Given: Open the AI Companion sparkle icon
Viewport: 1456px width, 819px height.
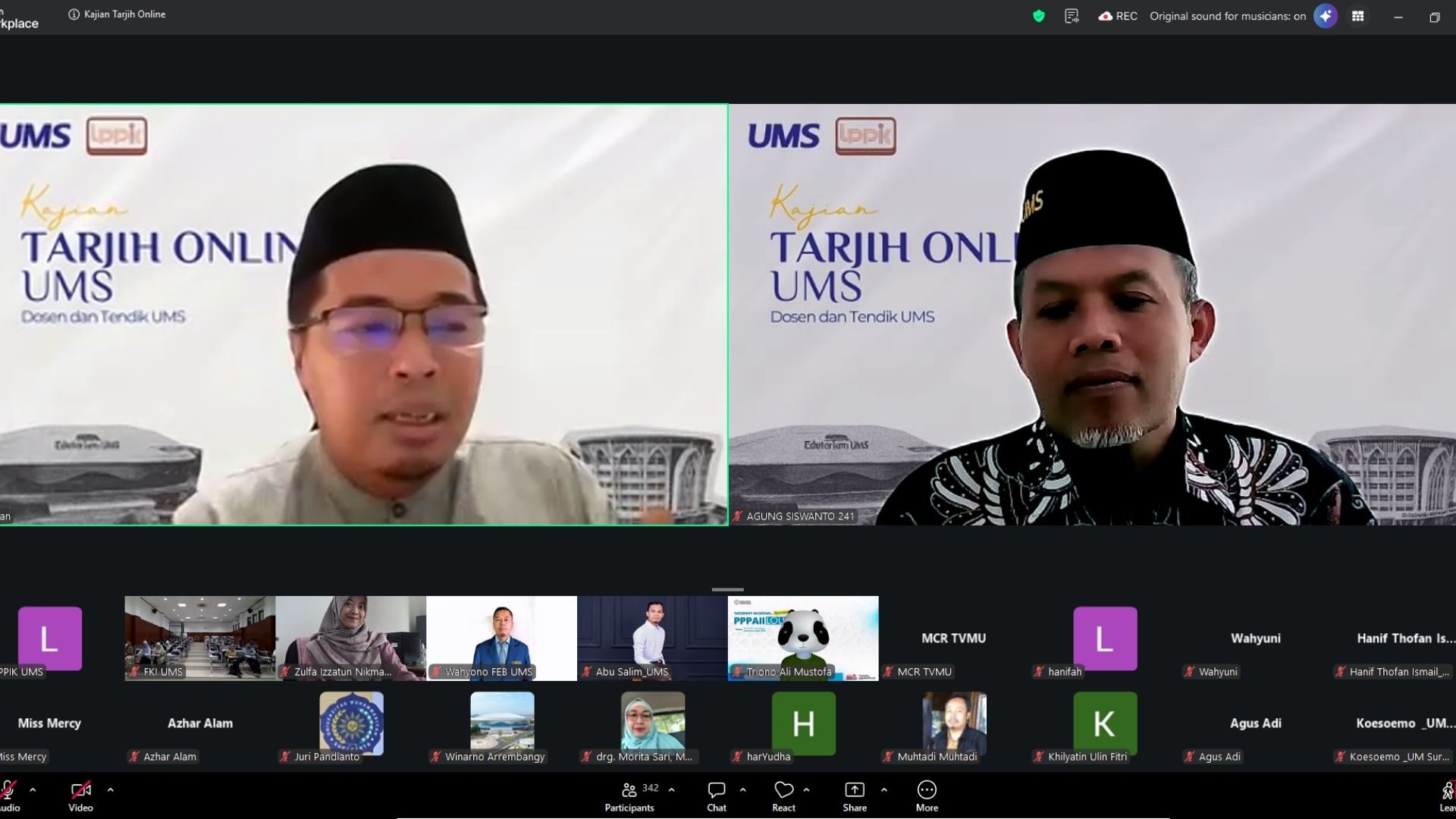Looking at the screenshot, I should click(1326, 16).
